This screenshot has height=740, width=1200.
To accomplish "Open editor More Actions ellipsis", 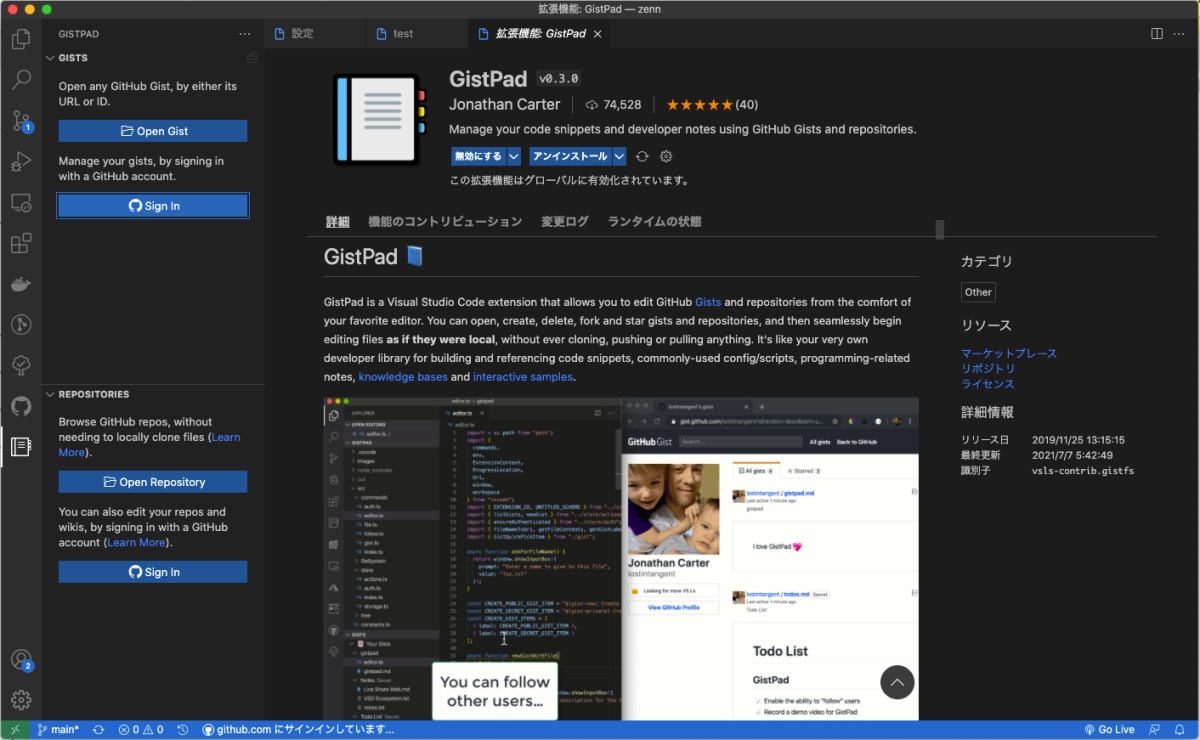I will pyautogui.click(x=1181, y=33).
